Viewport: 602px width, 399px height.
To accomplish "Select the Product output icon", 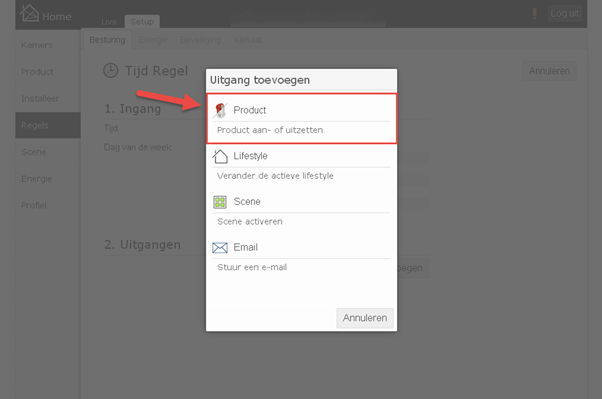I will coord(220,110).
